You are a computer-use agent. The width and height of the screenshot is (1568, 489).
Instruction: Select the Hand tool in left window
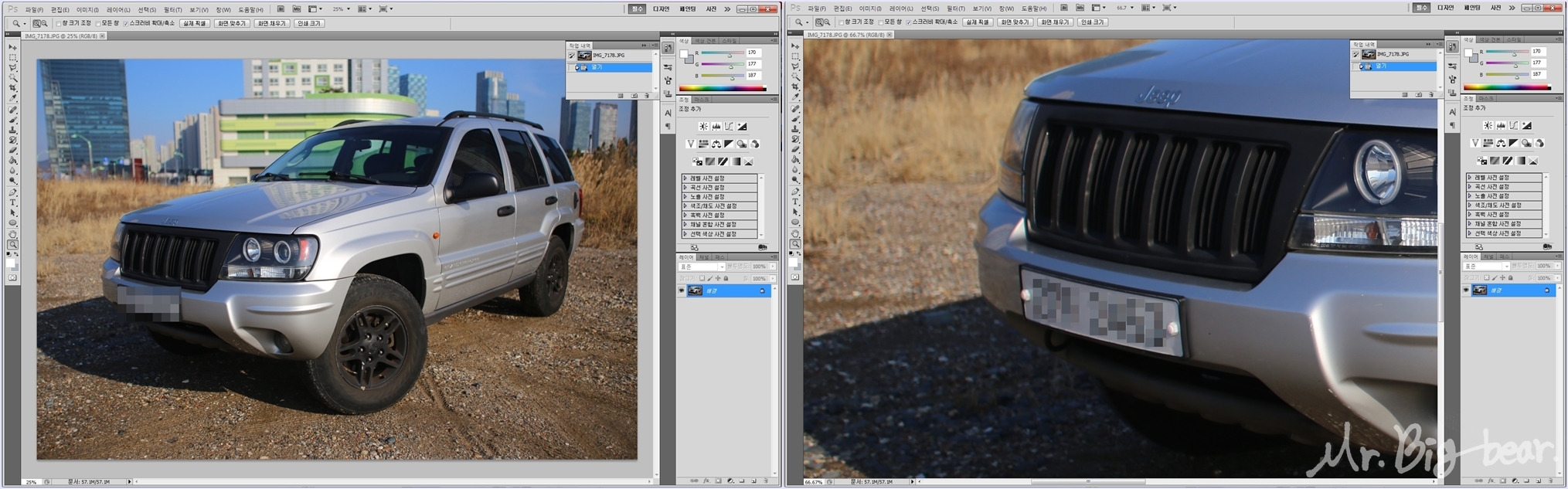point(12,235)
